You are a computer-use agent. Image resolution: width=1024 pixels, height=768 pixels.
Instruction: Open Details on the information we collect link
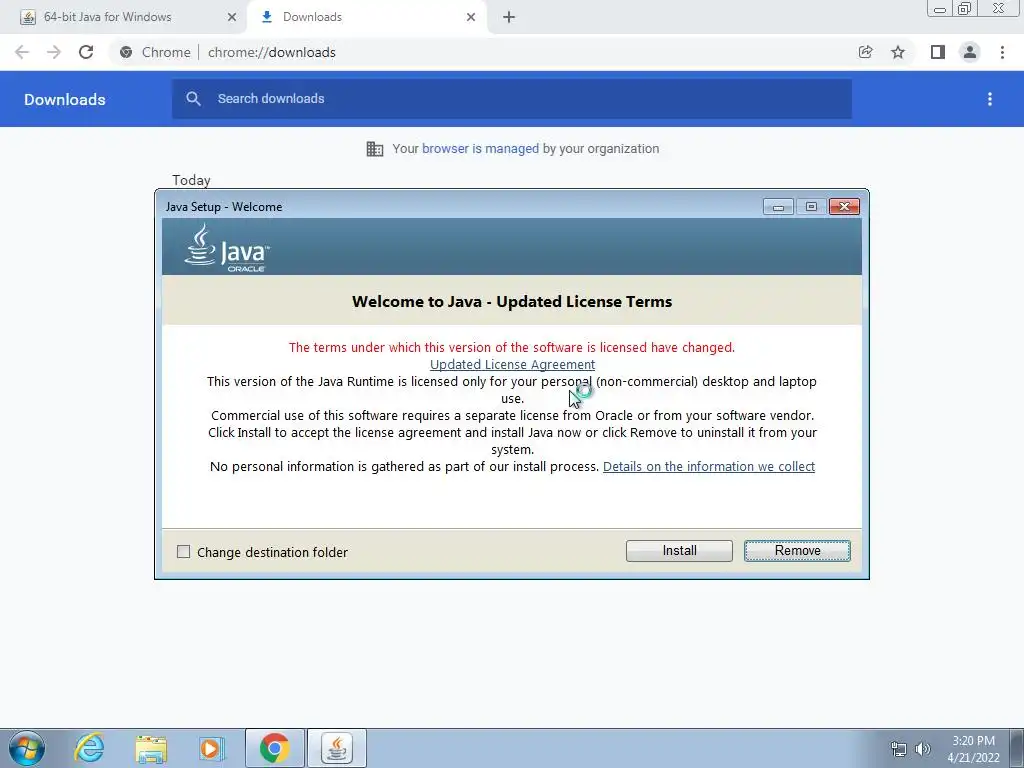click(x=709, y=466)
